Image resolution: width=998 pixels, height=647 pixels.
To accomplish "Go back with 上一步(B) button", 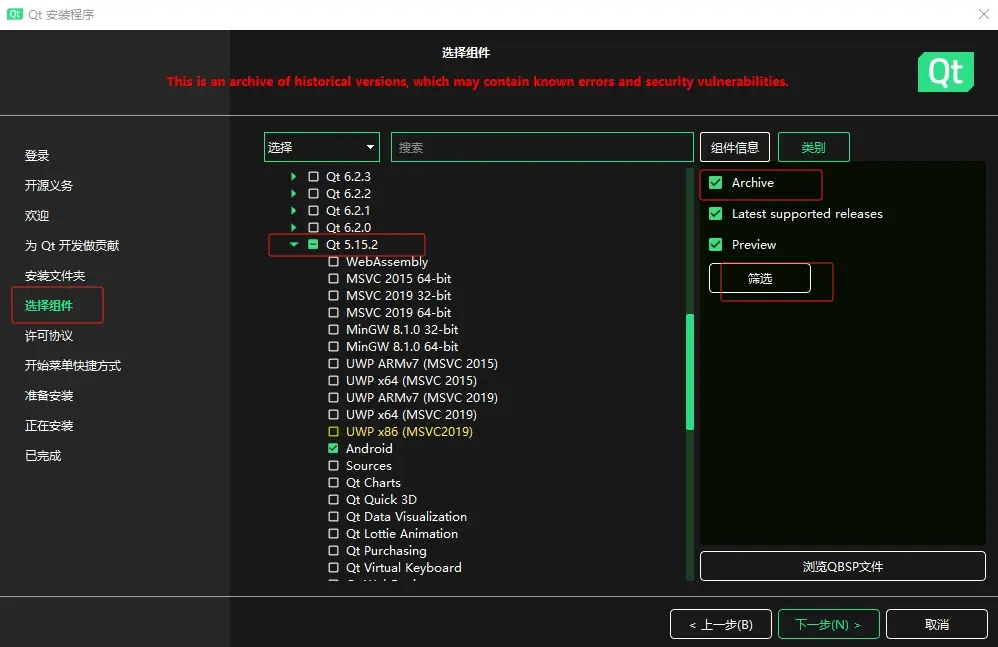I will 720,624.
